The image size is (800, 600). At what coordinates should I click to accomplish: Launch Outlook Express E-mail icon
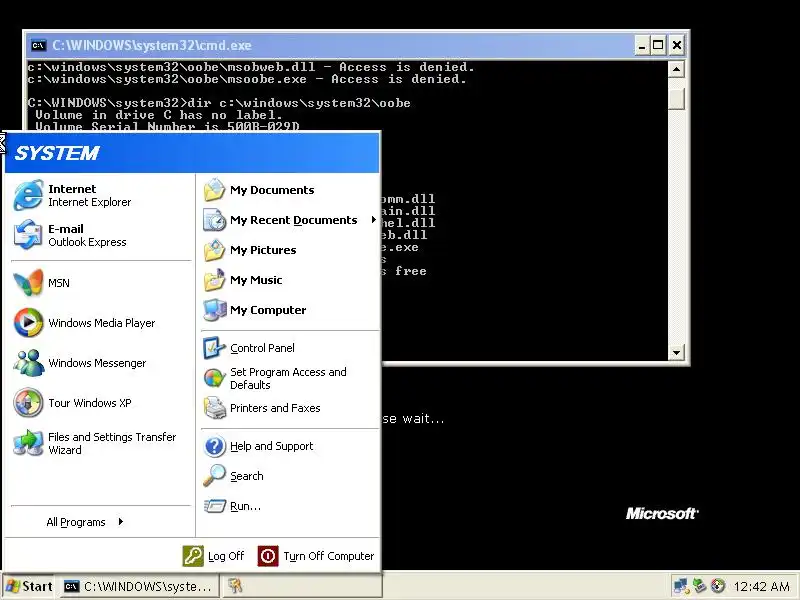28,235
